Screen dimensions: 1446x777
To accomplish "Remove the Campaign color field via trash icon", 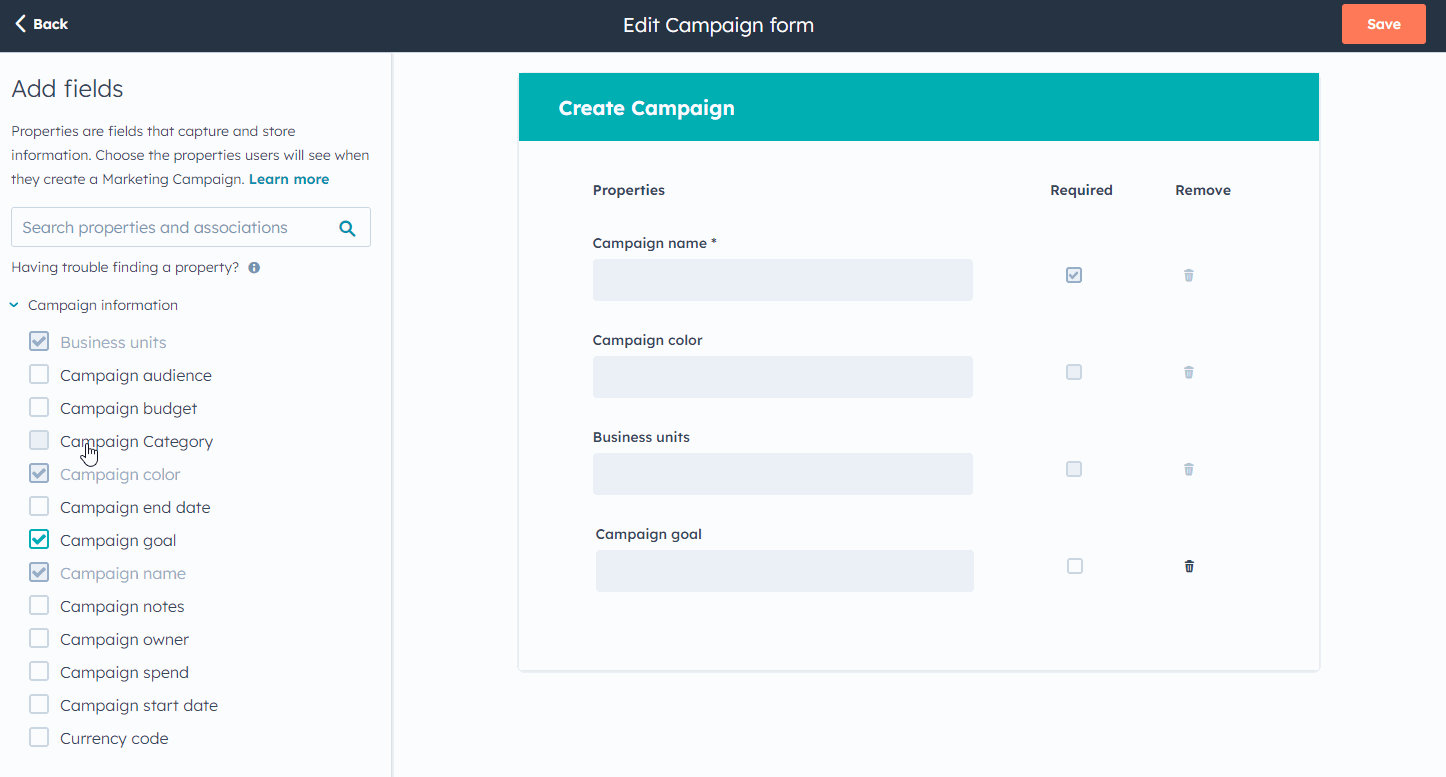I will pyautogui.click(x=1188, y=372).
